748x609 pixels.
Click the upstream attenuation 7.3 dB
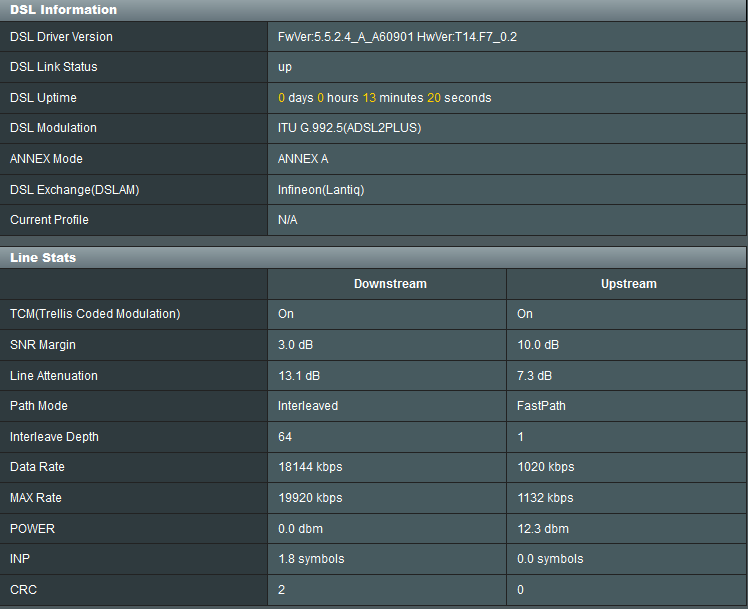pos(534,376)
